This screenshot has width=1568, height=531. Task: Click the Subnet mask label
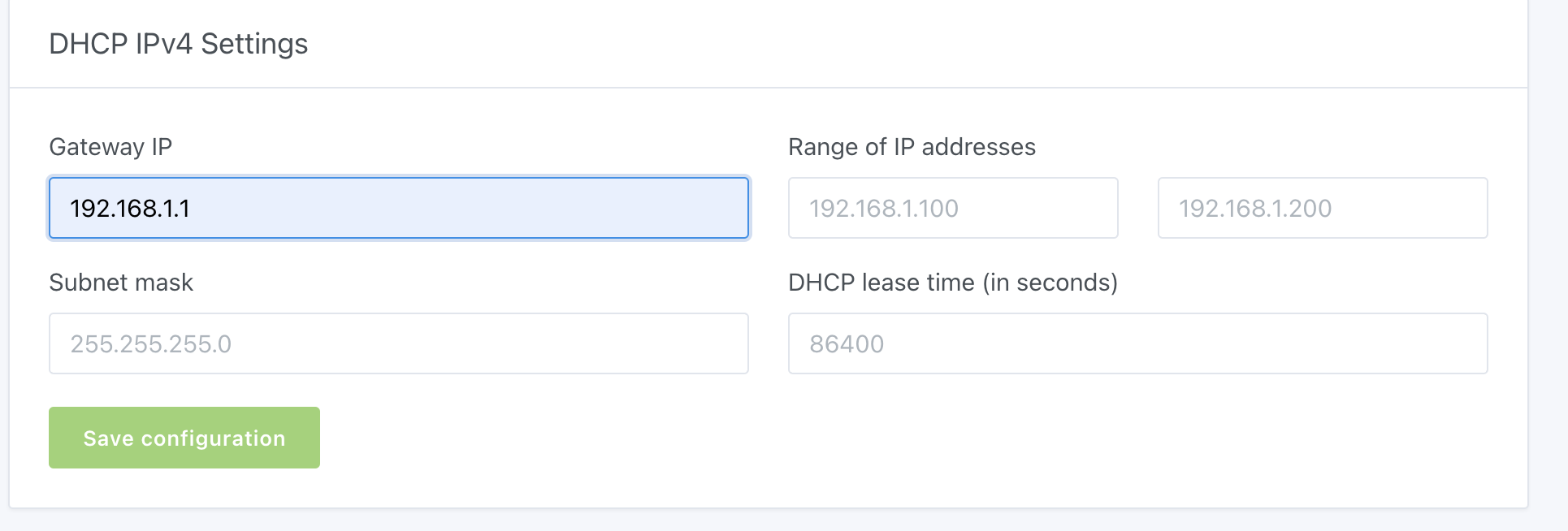click(121, 283)
